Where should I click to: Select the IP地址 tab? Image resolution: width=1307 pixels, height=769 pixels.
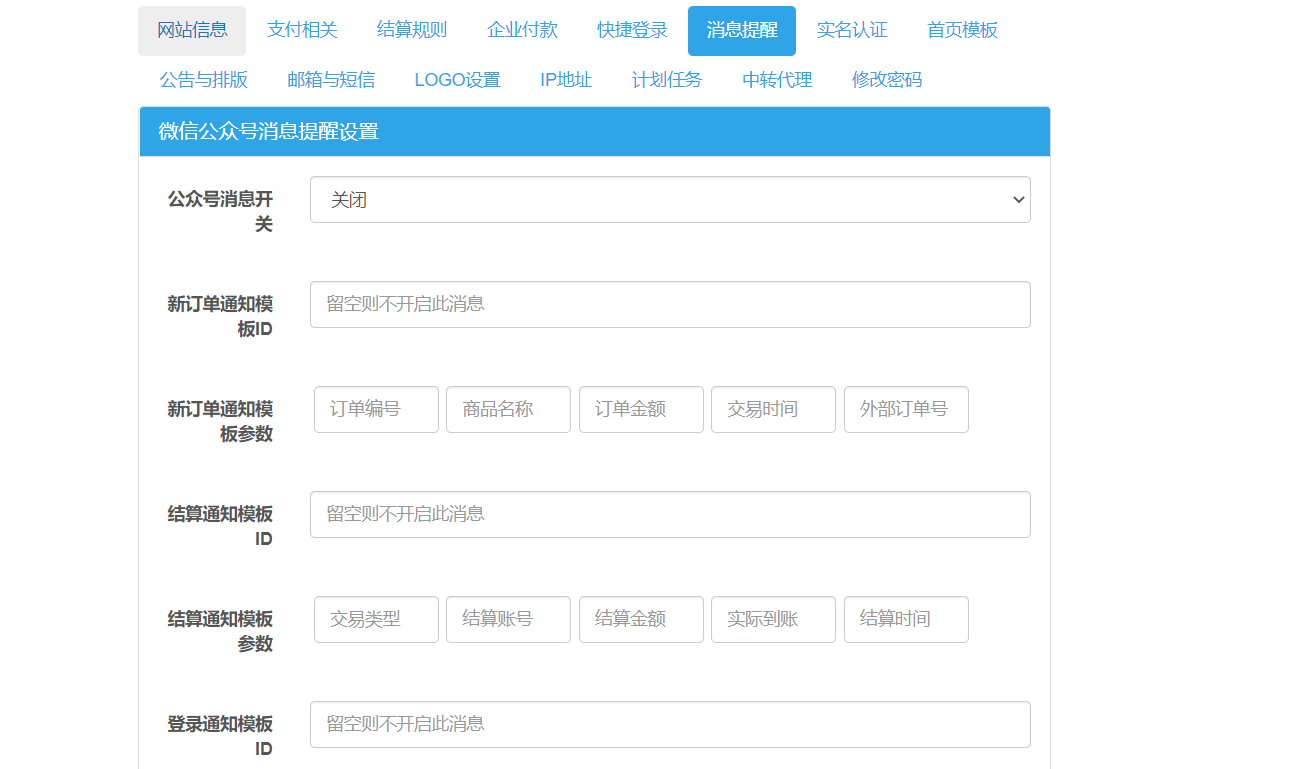[566, 80]
